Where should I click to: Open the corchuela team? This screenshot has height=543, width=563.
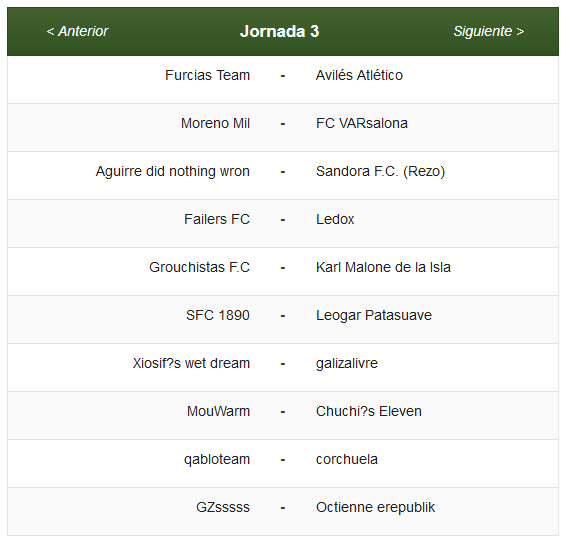point(347,459)
